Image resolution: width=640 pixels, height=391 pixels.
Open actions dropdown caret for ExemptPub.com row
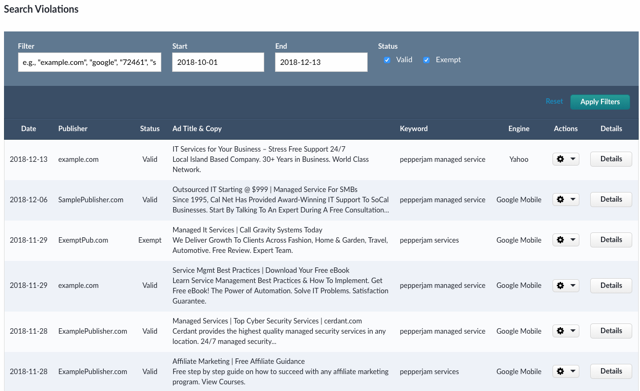click(x=573, y=240)
